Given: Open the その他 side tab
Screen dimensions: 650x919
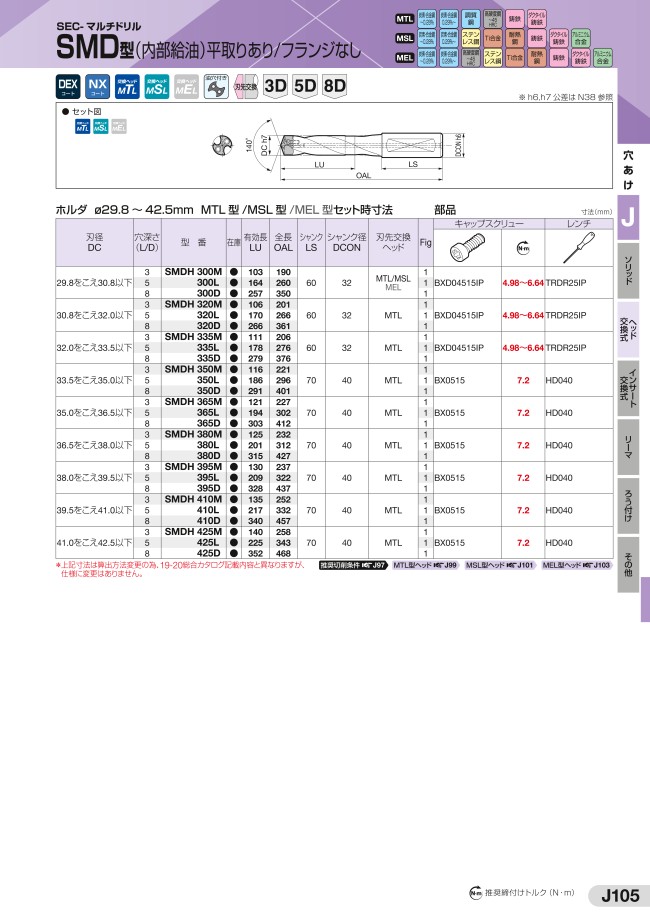Looking at the screenshot, I should 628,565.
